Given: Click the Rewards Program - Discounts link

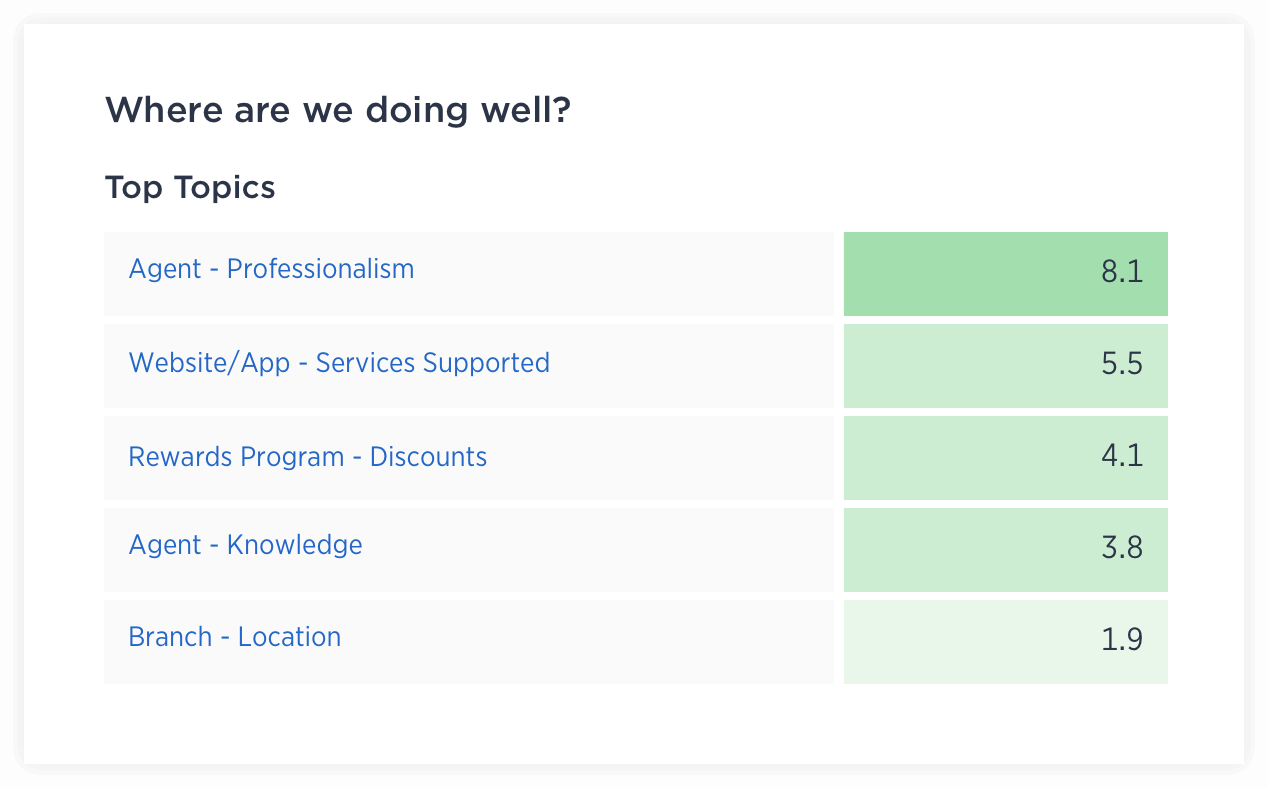Looking at the screenshot, I should point(307,457).
